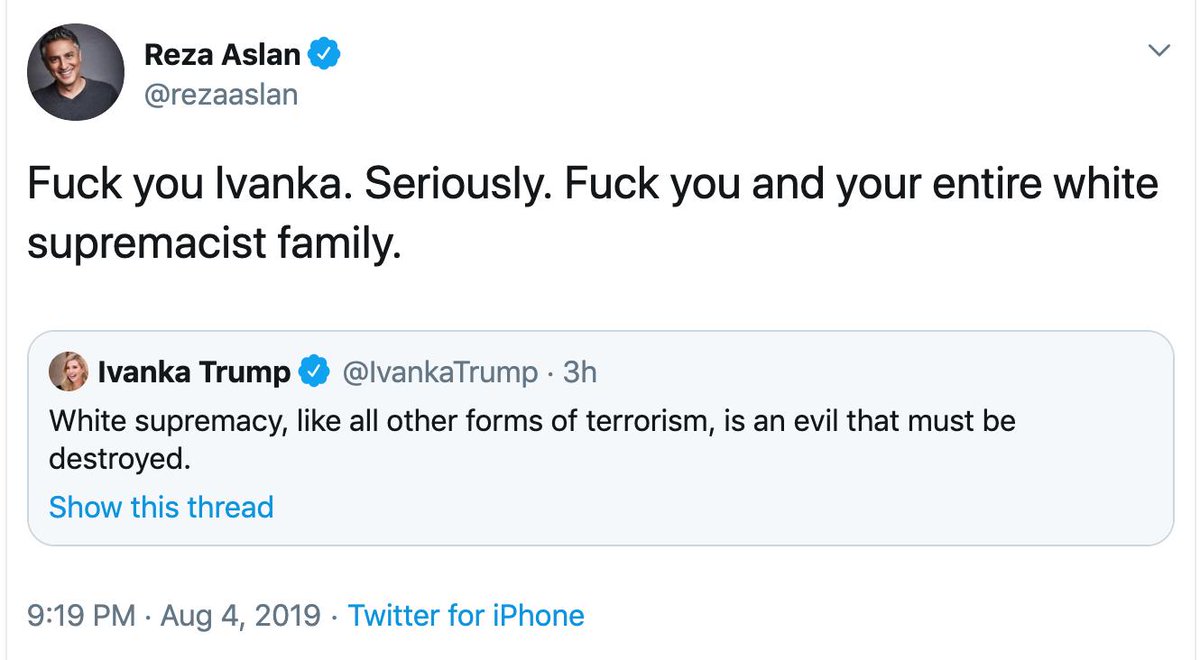Viewport: 1200px width, 660px height.
Task: Click the words supremacist family in tweet
Action: (213, 243)
